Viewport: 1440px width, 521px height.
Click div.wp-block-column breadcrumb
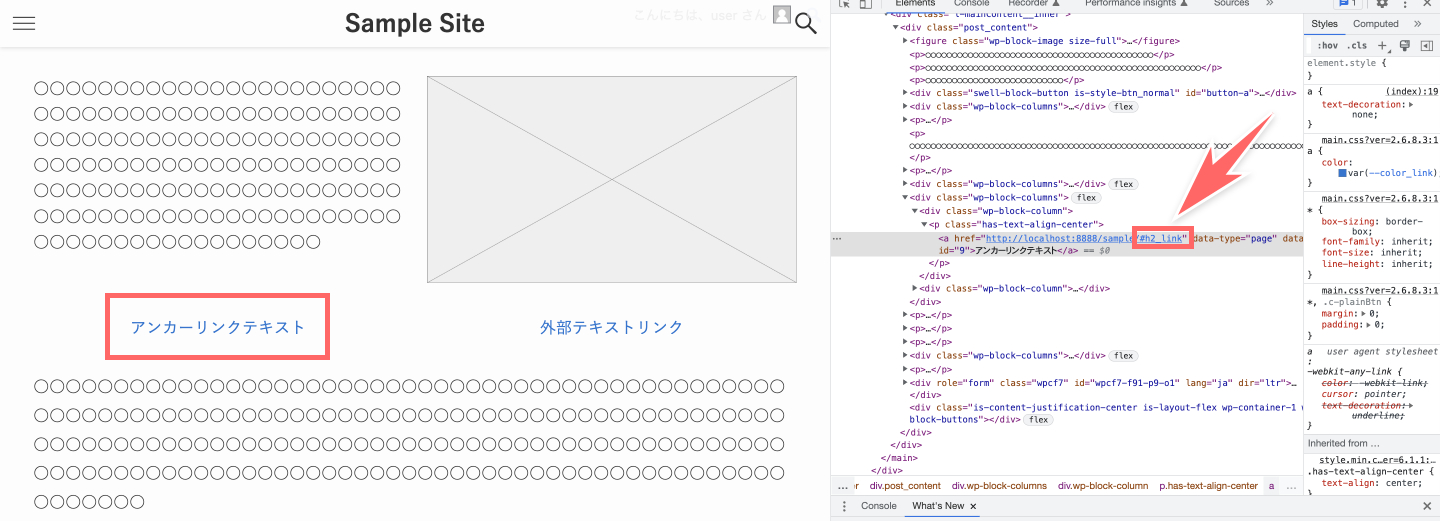point(1103,486)
